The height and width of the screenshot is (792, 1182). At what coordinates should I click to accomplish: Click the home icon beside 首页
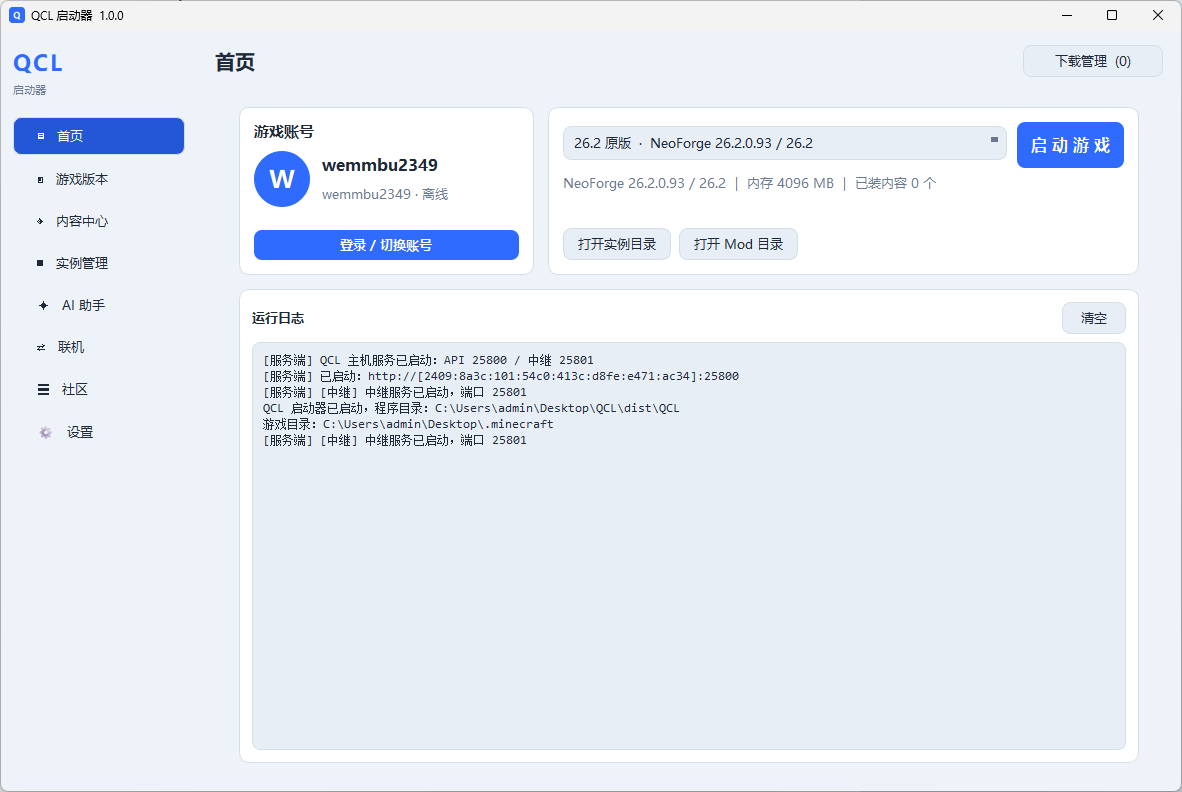41,136
